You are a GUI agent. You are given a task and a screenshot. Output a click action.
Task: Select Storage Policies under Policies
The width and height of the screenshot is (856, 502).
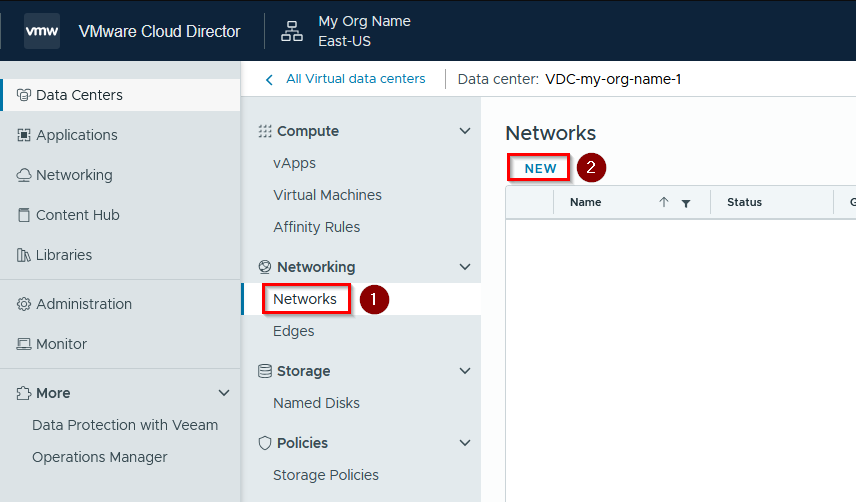click(x=326, y=475)
